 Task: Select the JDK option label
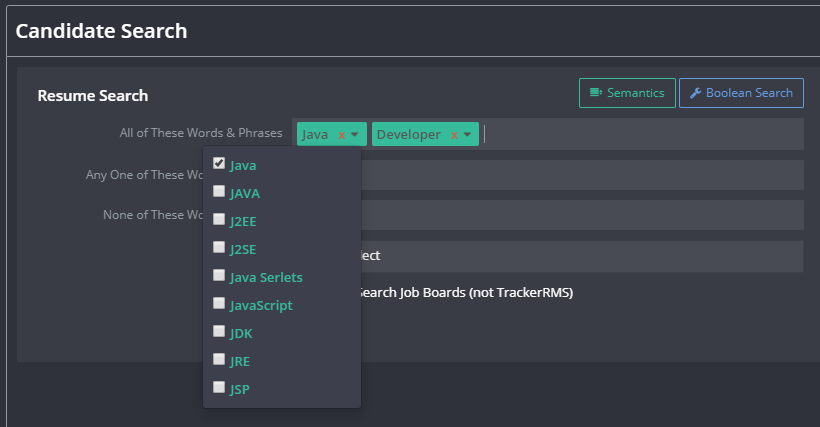pos(241,333)
